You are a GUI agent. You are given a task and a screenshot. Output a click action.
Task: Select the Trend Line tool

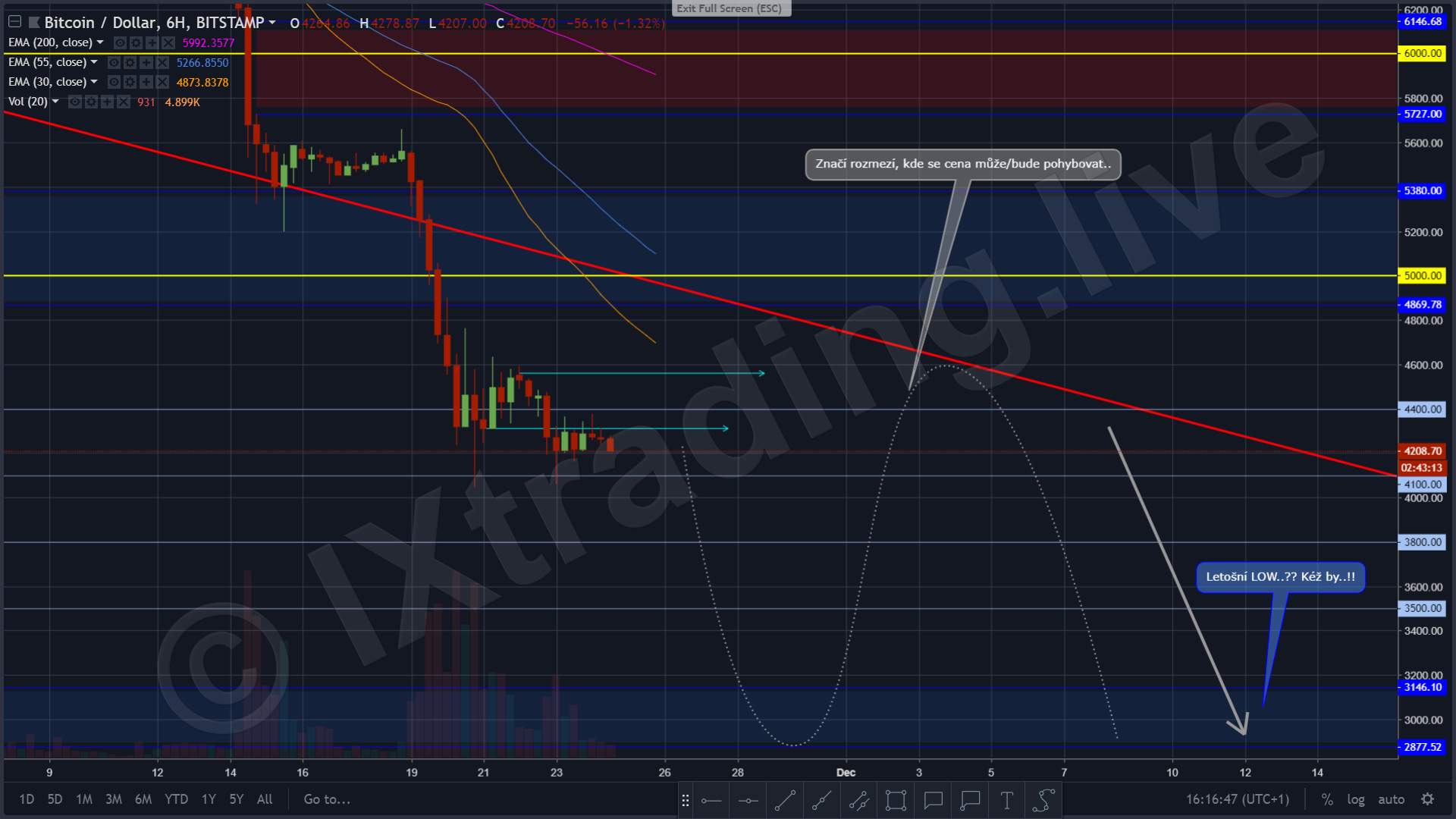785,800
